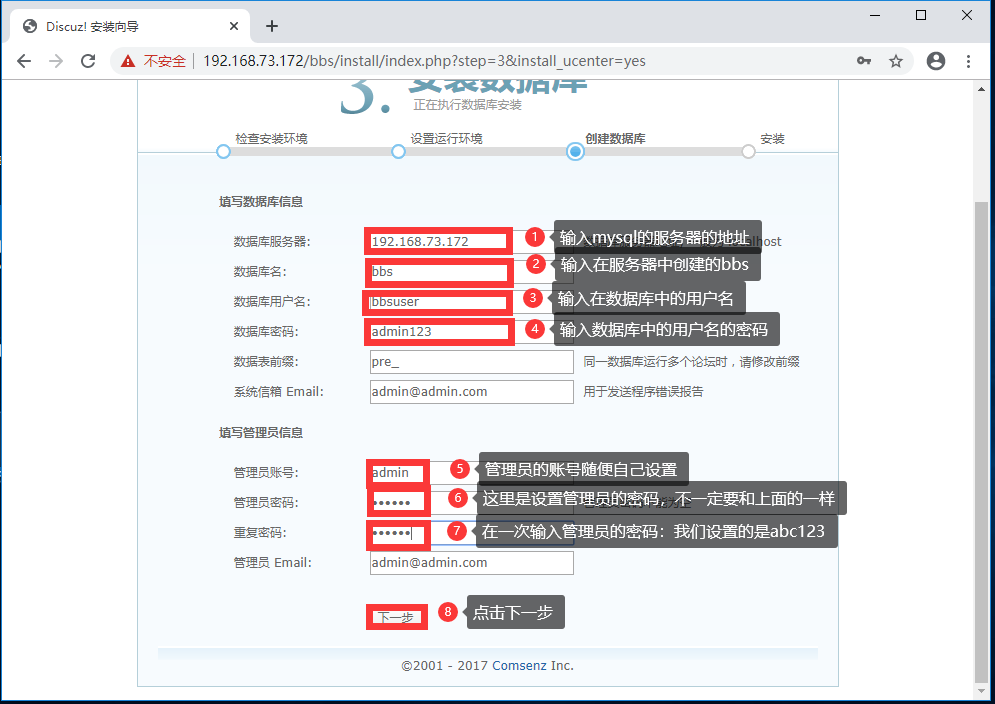Click the grayed-out forward navigation icon

(x=56, y=60)
